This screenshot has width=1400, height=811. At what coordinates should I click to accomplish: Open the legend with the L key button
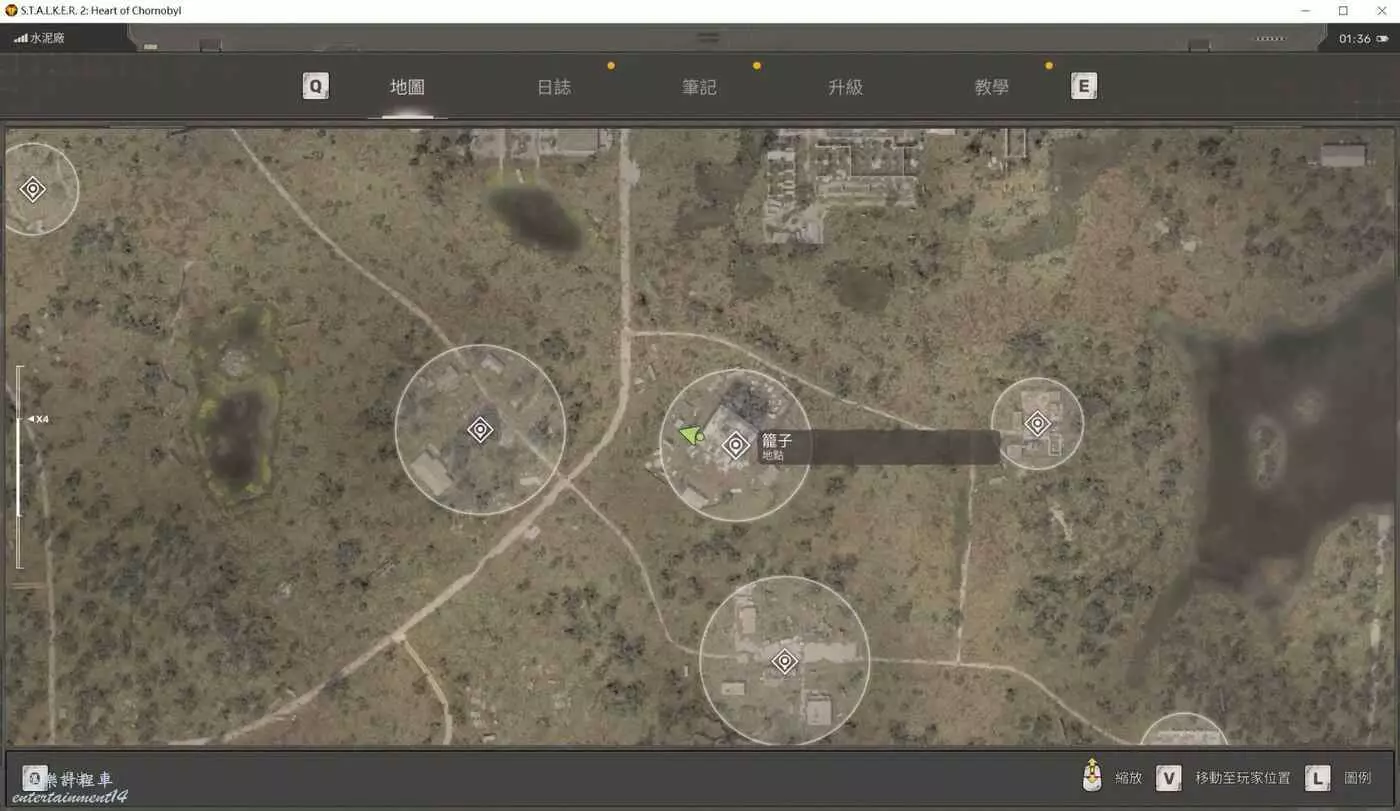tap(1318, 777)
